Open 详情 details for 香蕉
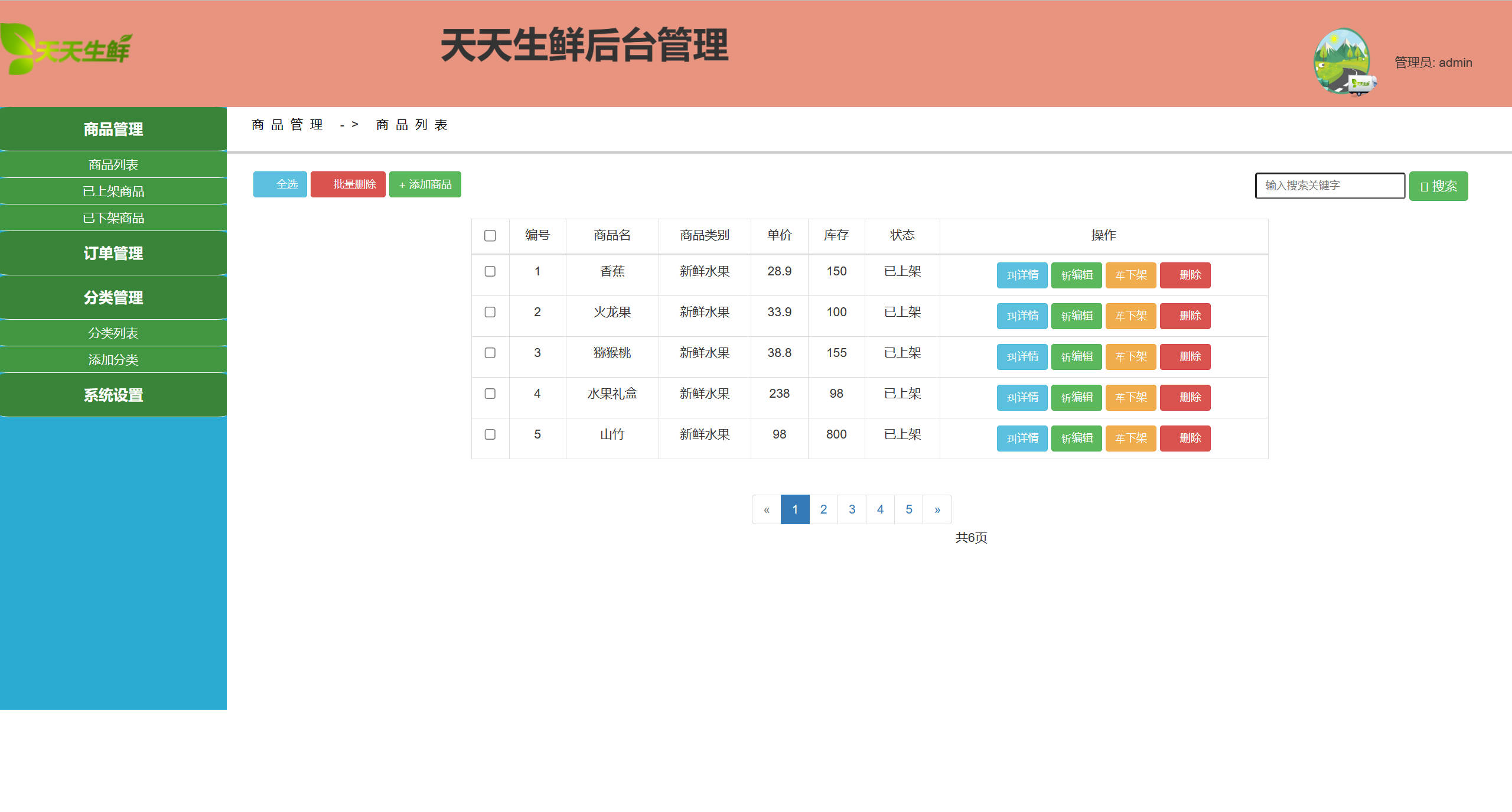Screen dimensions: 1512x812 coord(1022,275)
